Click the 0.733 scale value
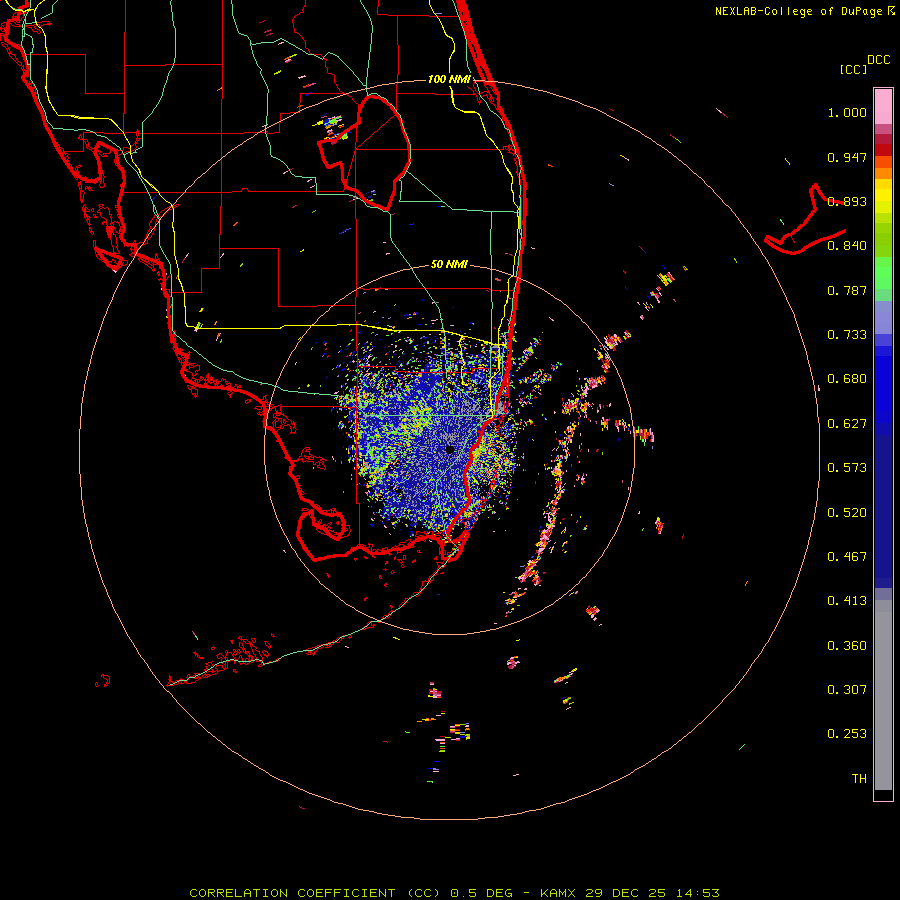900x900 pixels. click(847, 335)
